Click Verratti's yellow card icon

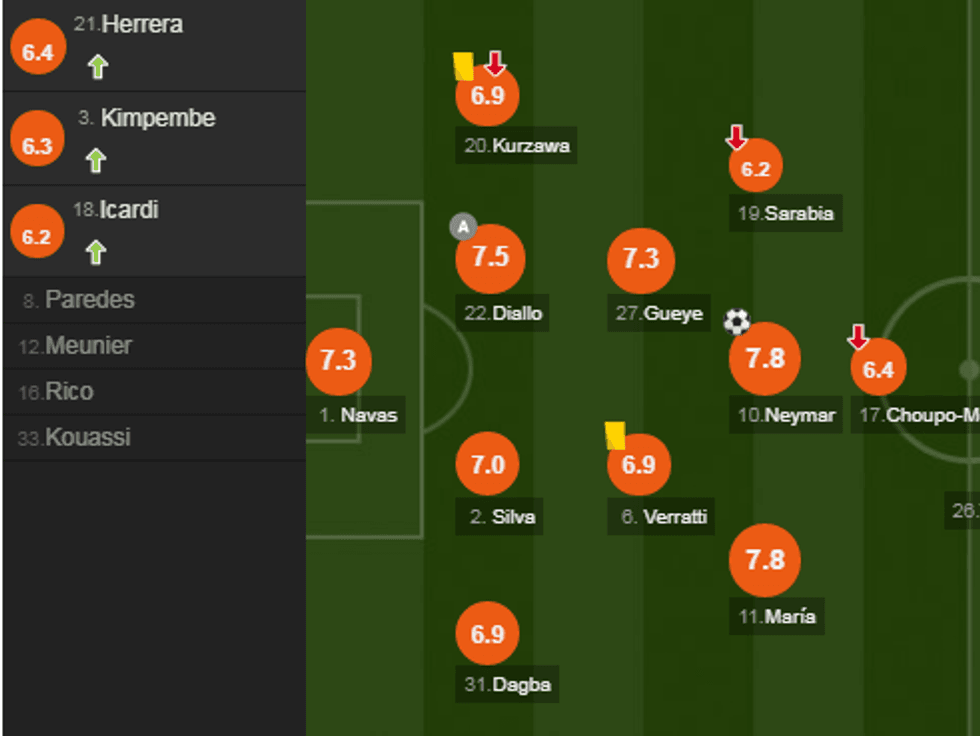(615, 435)
